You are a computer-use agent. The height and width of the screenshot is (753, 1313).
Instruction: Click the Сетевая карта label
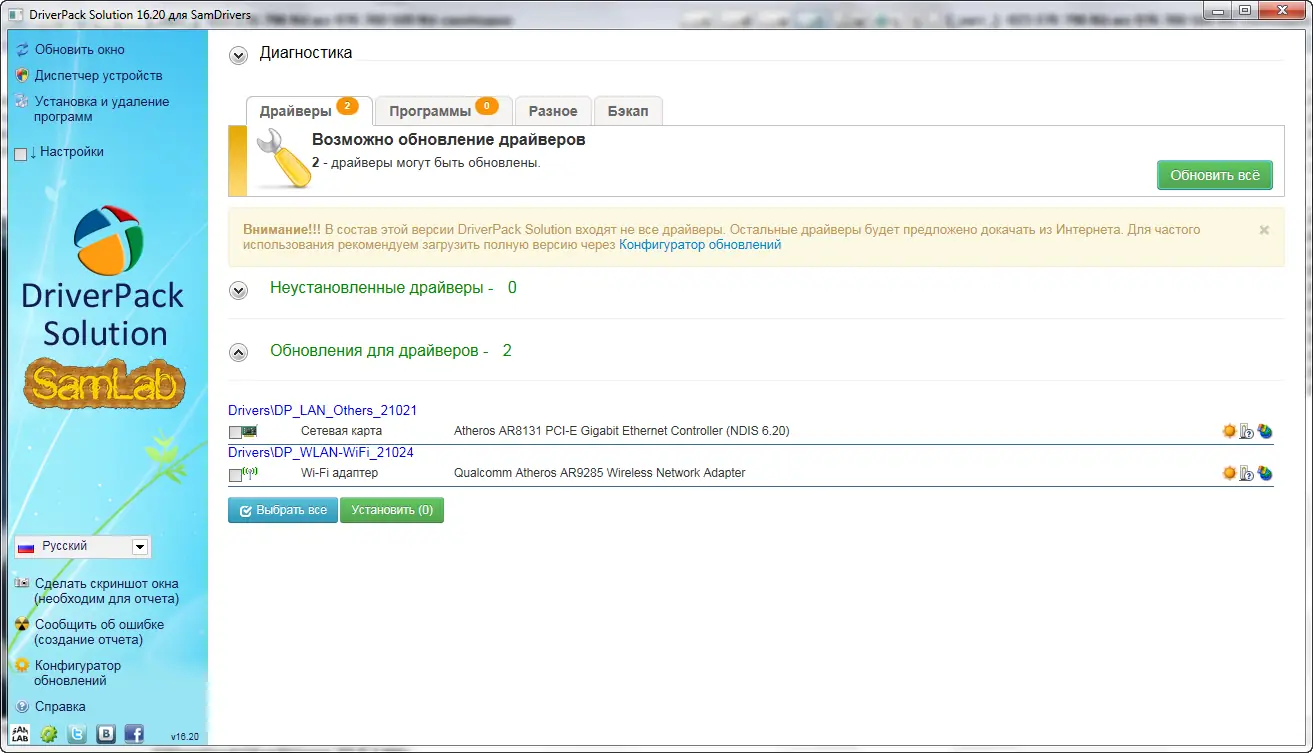(x=342, y=431)
